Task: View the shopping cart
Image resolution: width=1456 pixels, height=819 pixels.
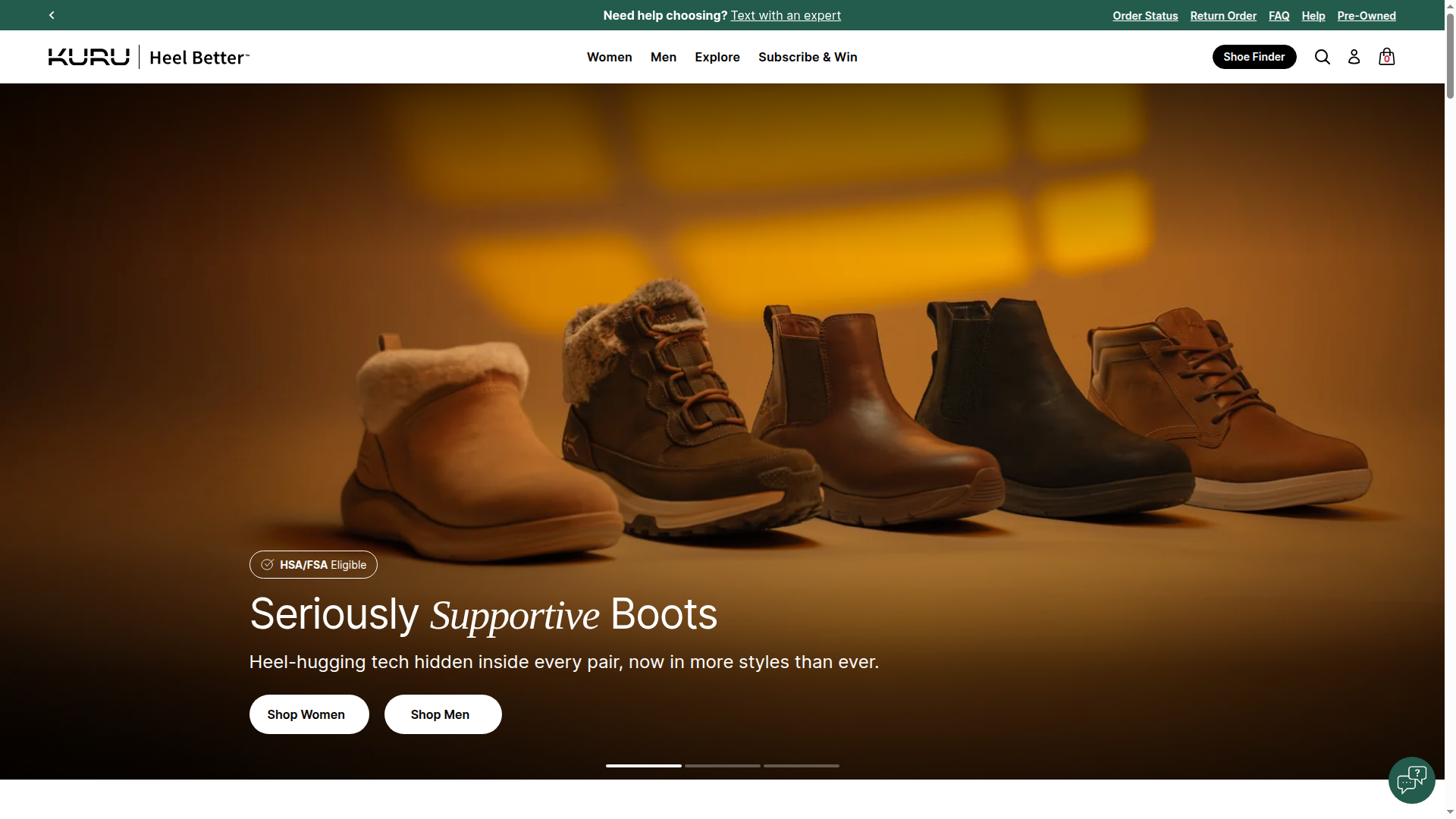Action: 1386,57
